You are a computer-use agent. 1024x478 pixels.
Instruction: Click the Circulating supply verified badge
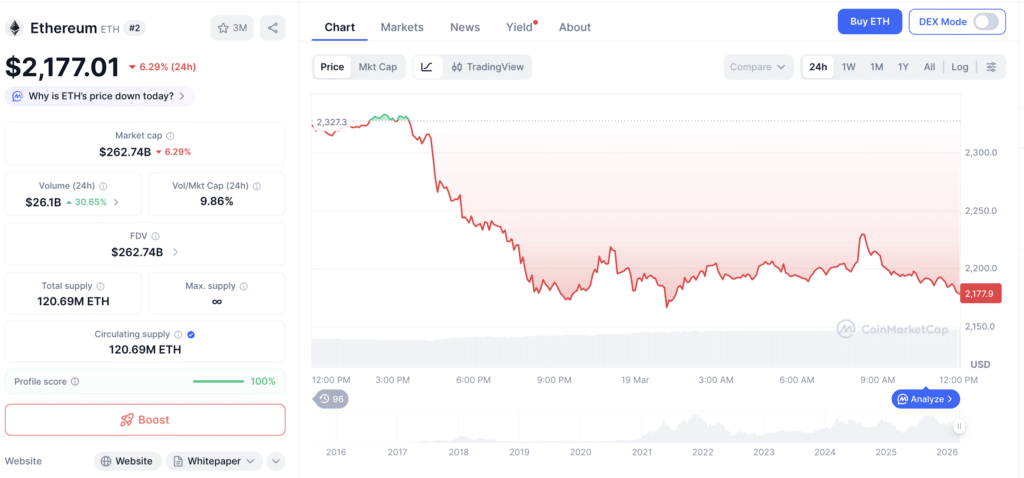click(x=191, y=335)
